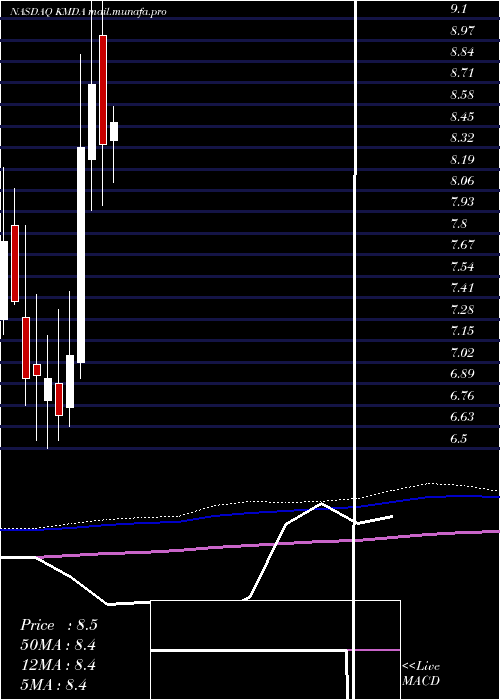Click the 8.06 price axis label
Screen dimensions: 500x700
(x=462, y=181)
